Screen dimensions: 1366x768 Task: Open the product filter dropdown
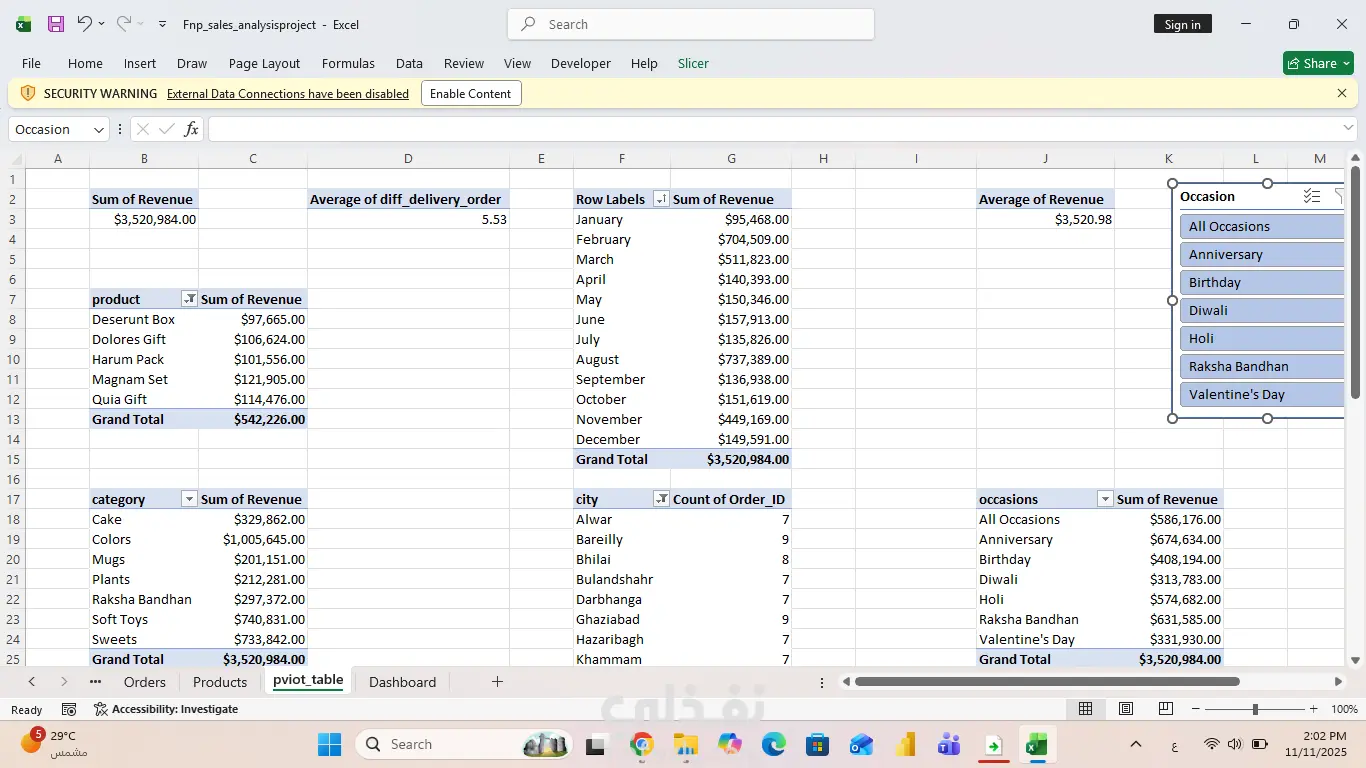pos(189,299)
